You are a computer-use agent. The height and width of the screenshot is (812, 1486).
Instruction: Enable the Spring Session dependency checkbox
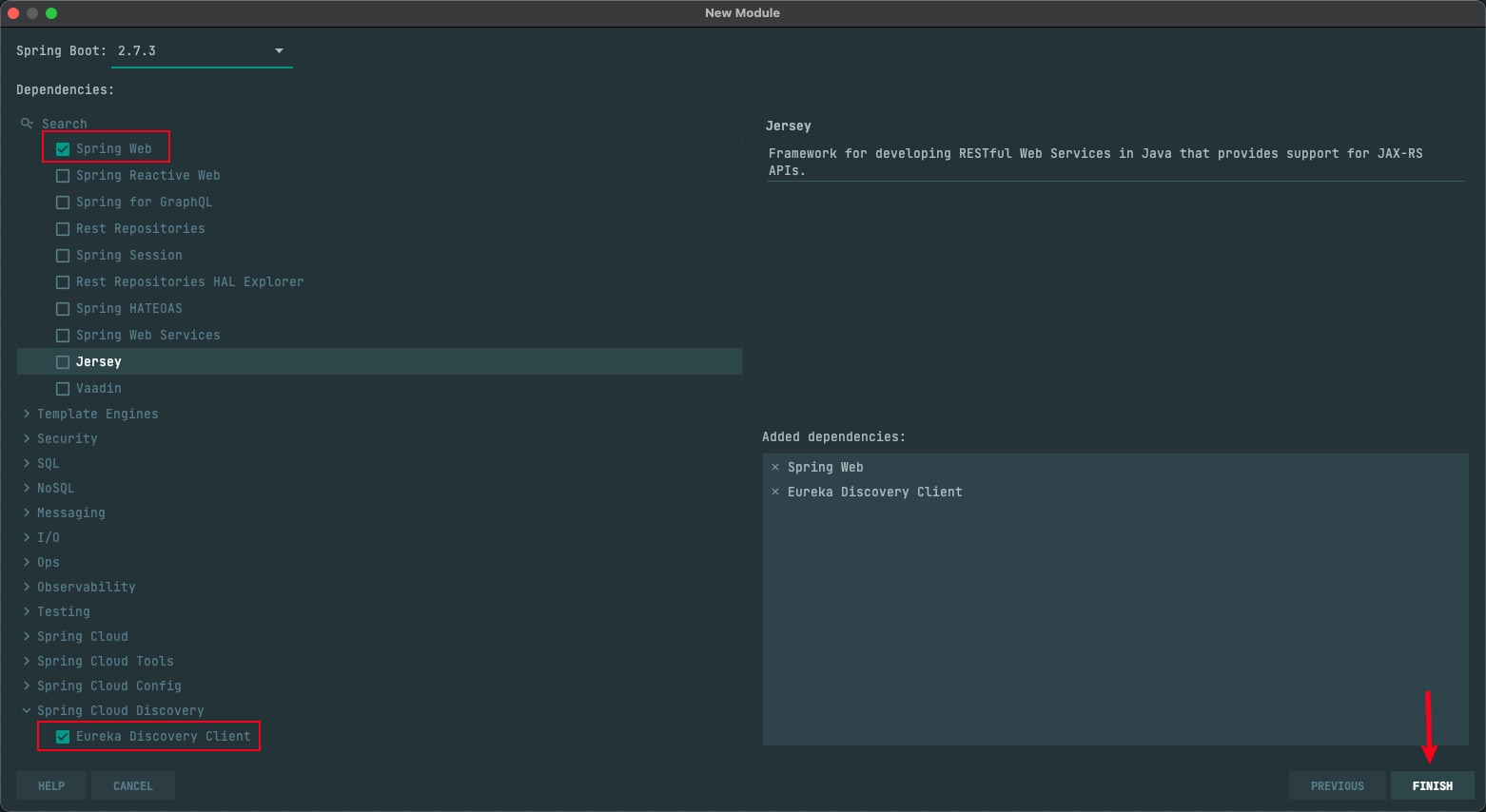pos(63,256)
